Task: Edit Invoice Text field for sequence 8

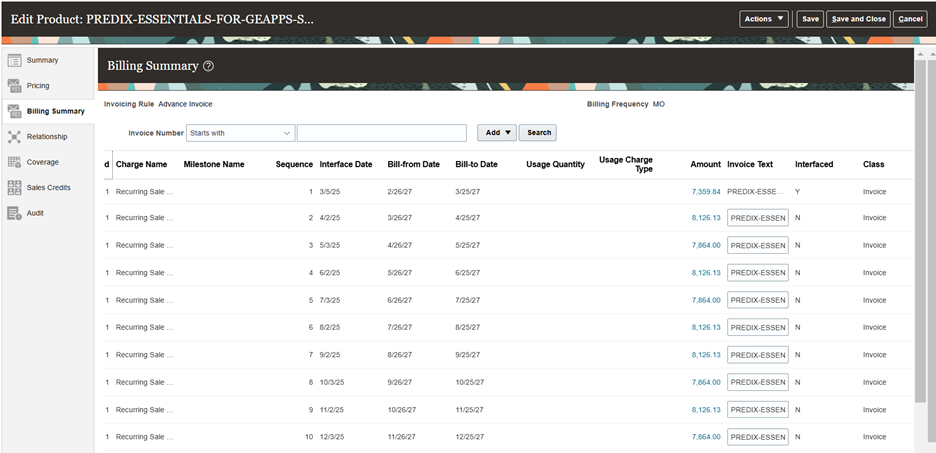Action: click(758, 383)
